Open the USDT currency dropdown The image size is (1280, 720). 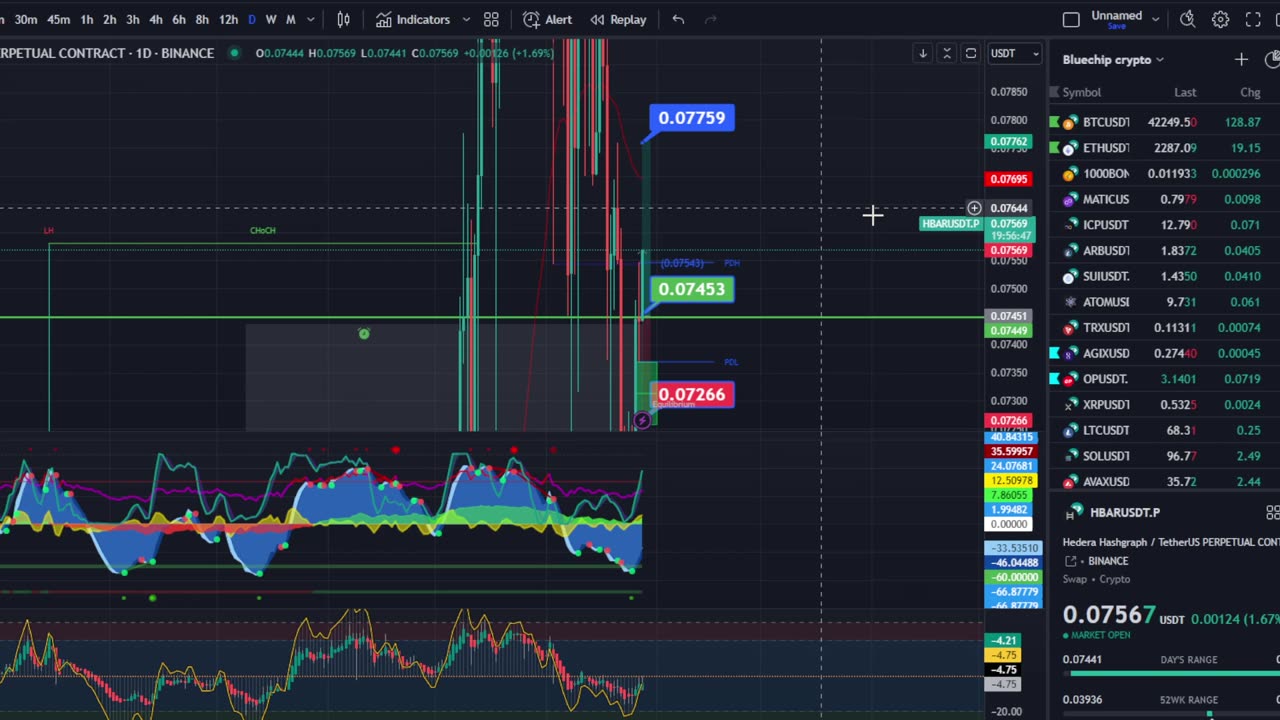pos(1014,53)
